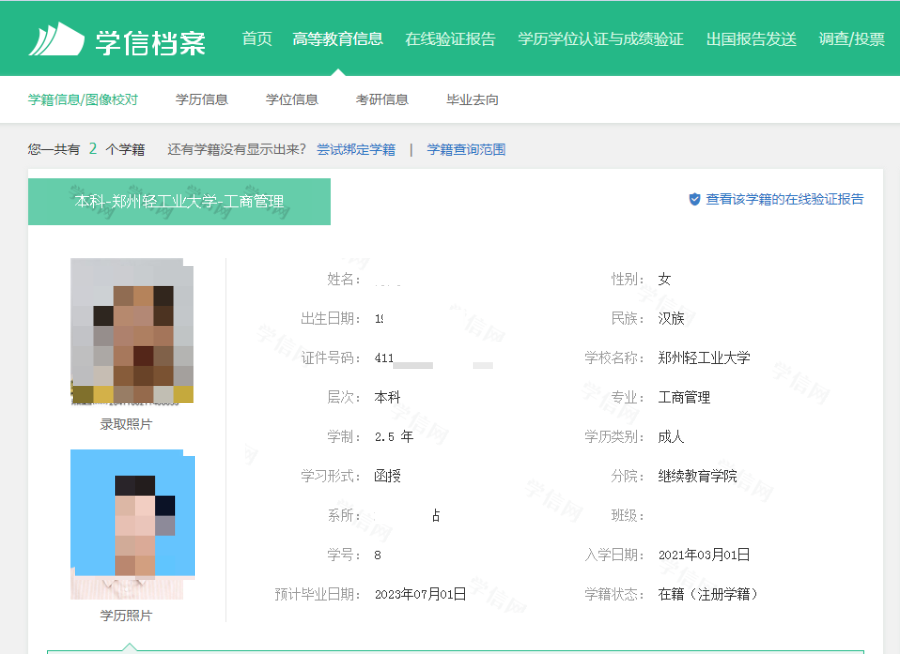This screenshot has width=900, height=654.
Task: Click the 在籍（注册学籍） status value
Action: pos(708,594)
